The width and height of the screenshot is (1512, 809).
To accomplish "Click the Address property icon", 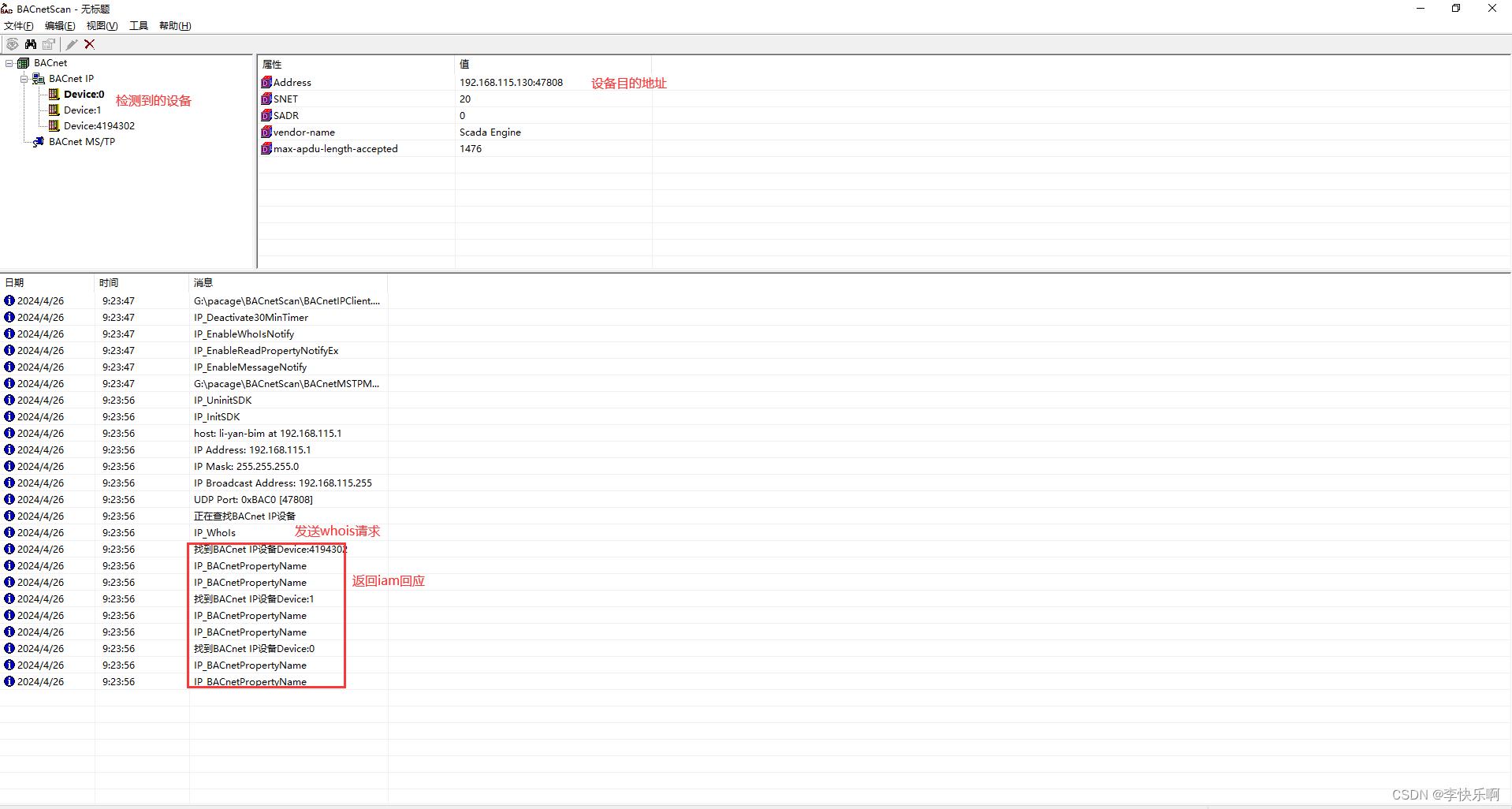I will [266, 82].
